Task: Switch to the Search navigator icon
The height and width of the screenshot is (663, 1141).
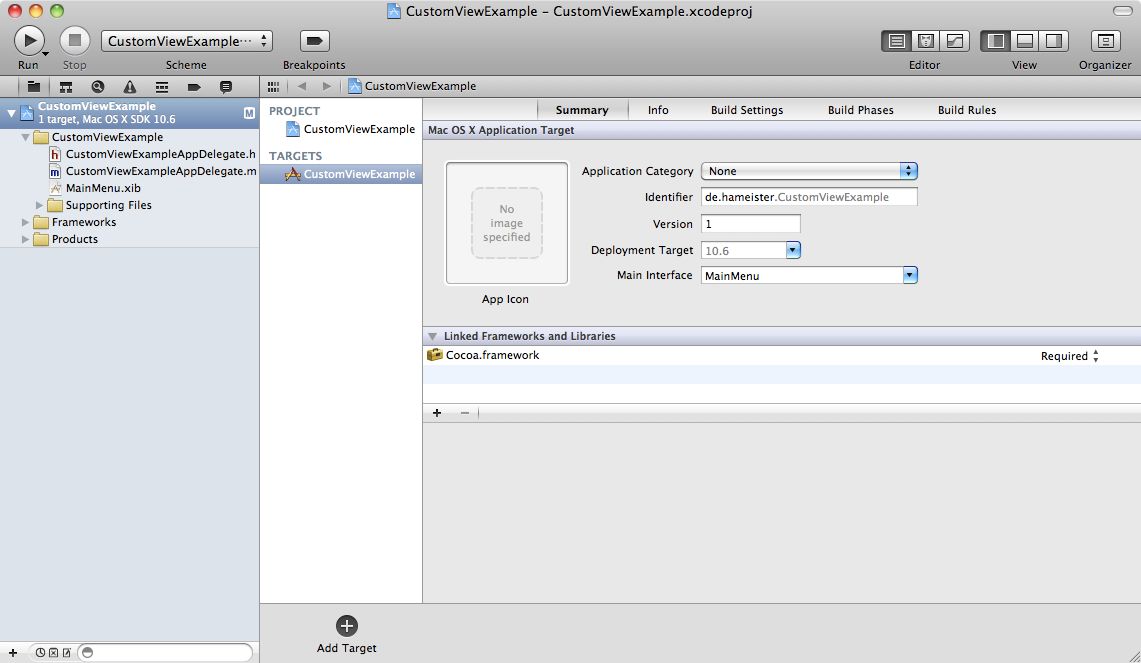Action: [98, 87]
